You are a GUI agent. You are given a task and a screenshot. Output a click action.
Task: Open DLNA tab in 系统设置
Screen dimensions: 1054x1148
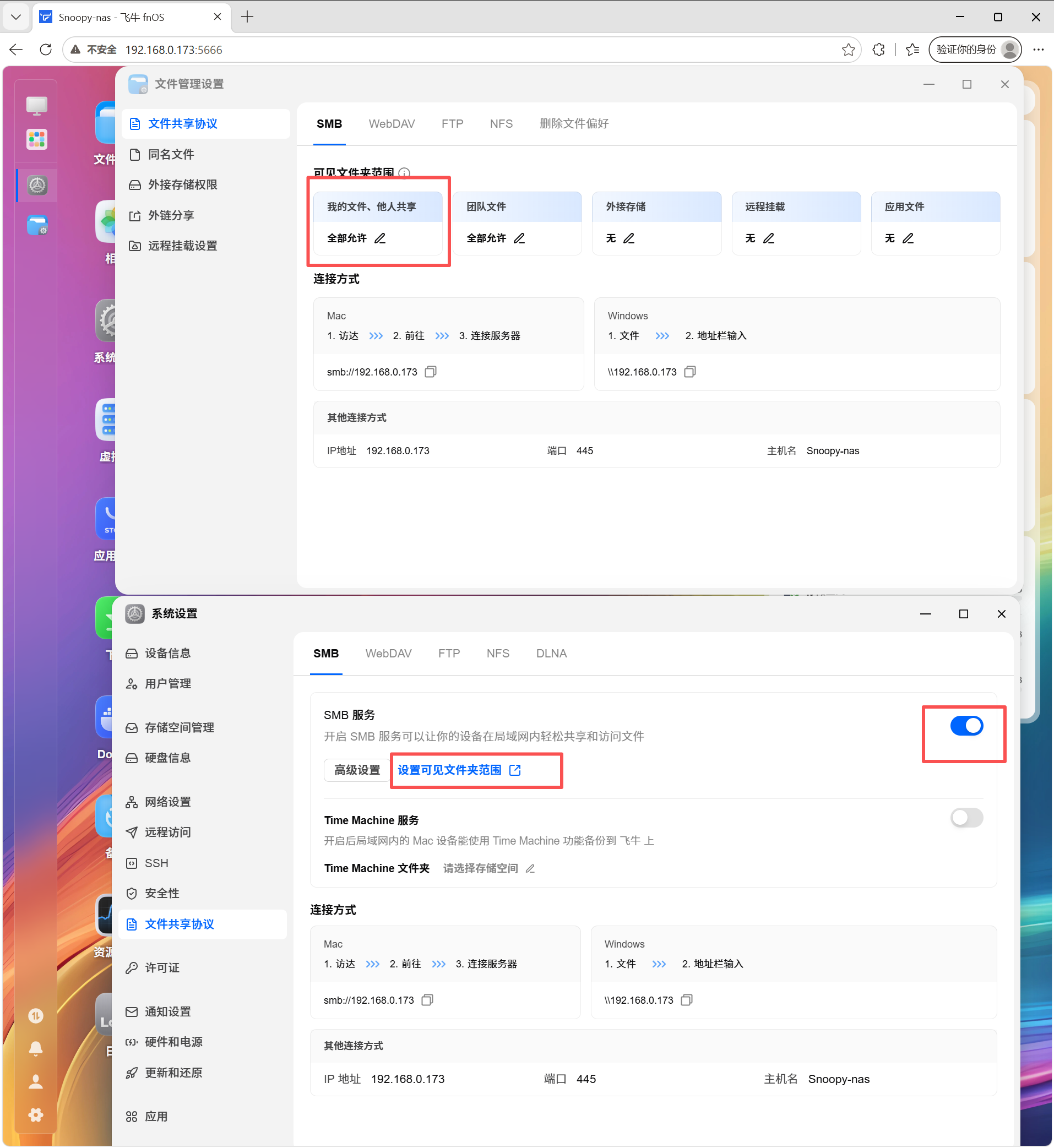coord(551,654)
